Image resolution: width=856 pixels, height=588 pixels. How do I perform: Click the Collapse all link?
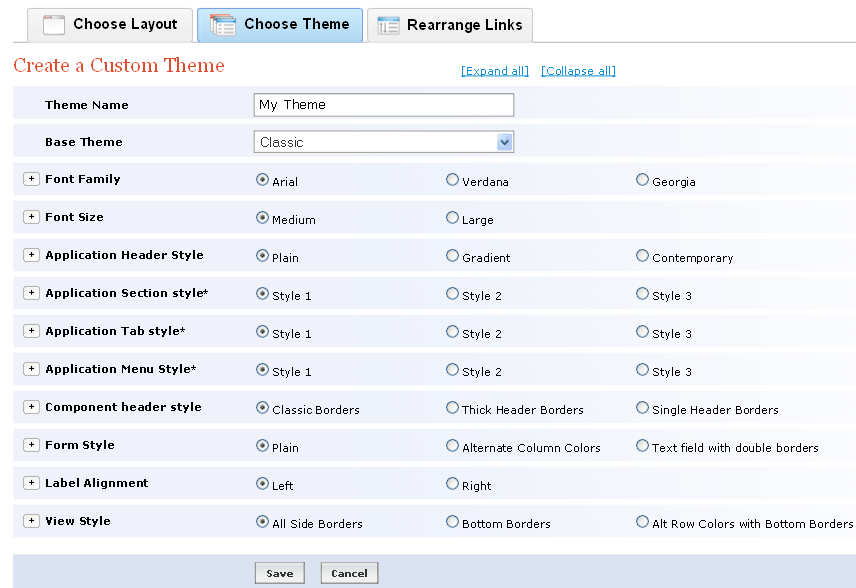coord(578,71)
